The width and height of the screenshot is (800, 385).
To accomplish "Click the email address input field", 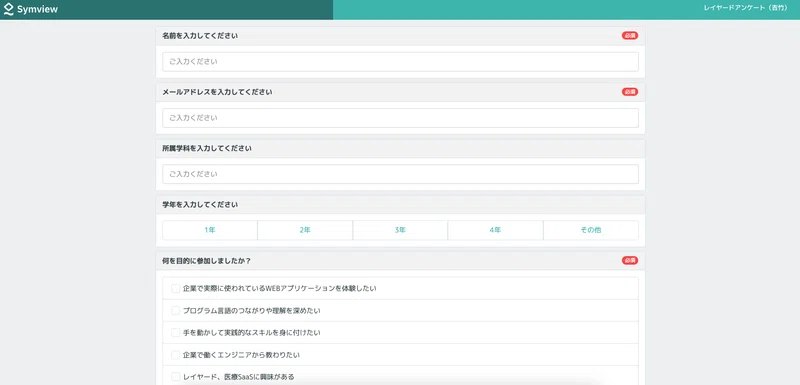I will click(400, 118).
